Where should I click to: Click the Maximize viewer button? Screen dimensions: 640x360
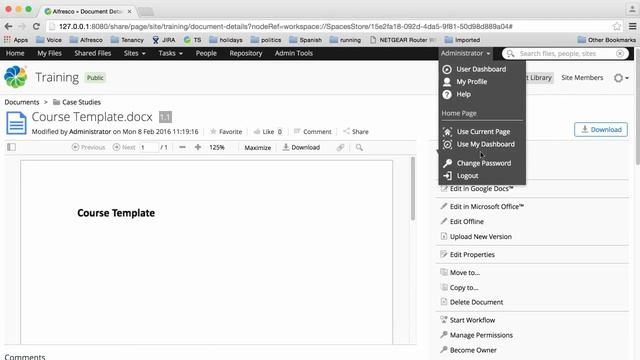258,148
